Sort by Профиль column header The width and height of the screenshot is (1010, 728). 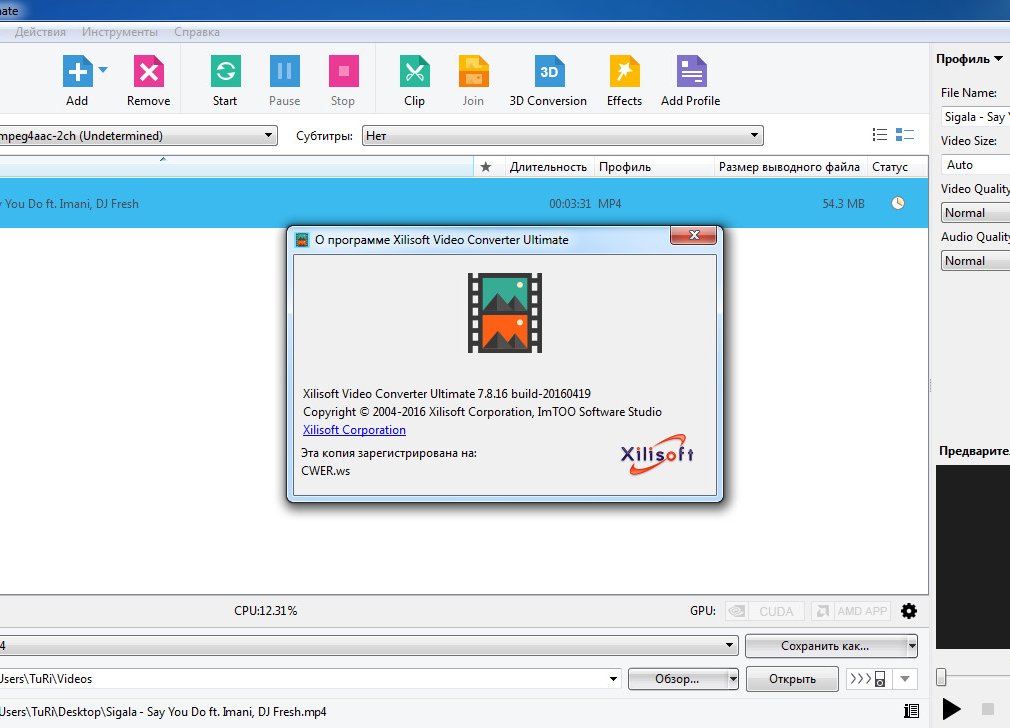tap(654, 167)
